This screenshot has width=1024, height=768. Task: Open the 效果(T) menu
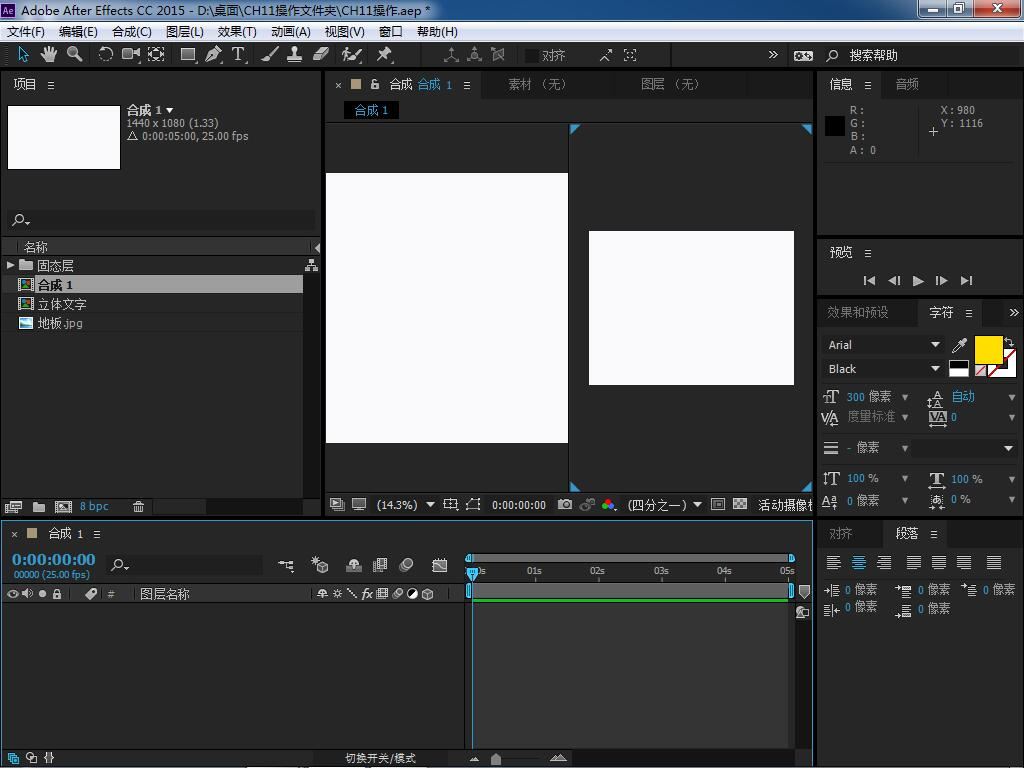237,31
